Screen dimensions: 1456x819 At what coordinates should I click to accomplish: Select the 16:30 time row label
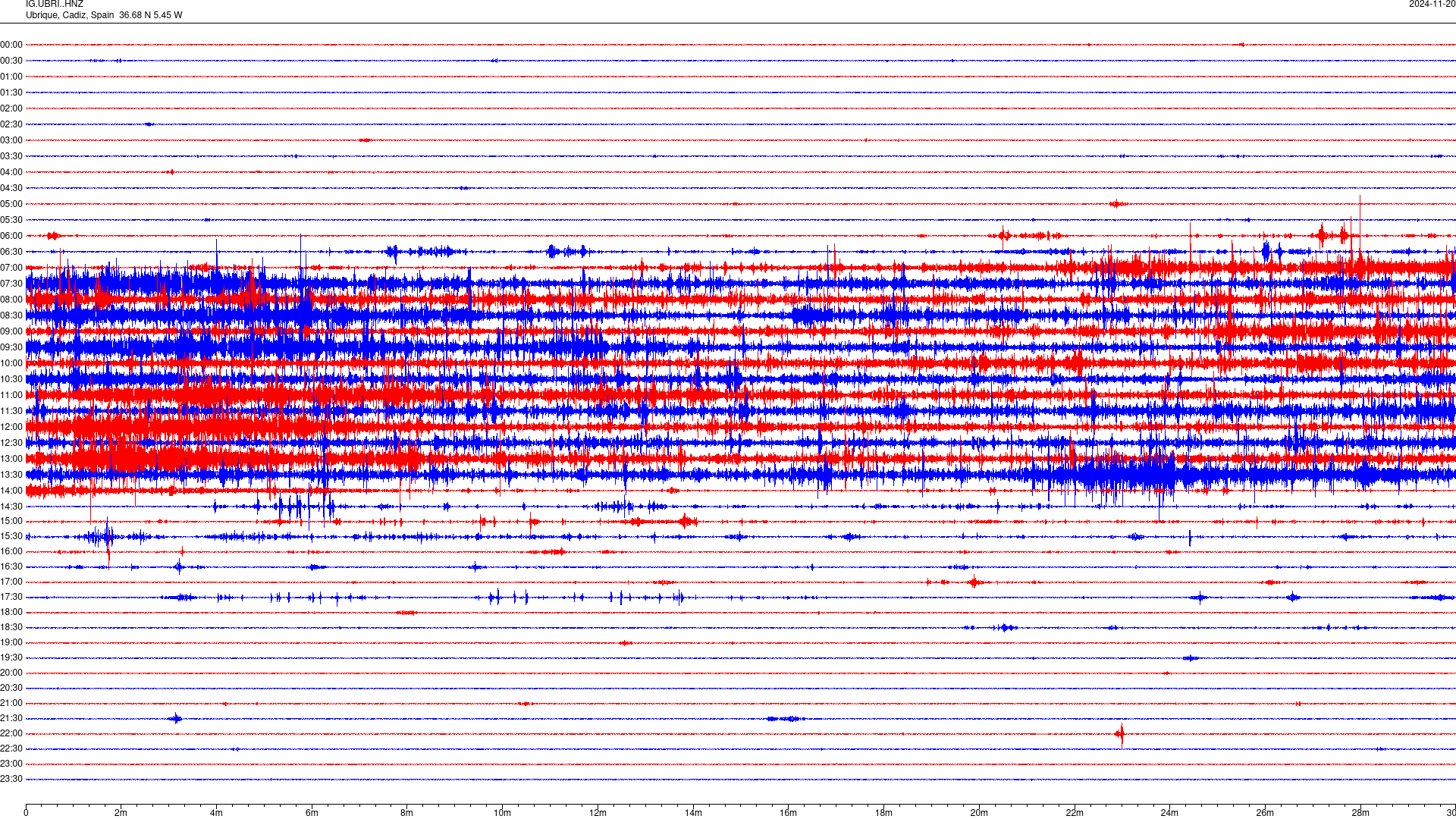(11, 566)
